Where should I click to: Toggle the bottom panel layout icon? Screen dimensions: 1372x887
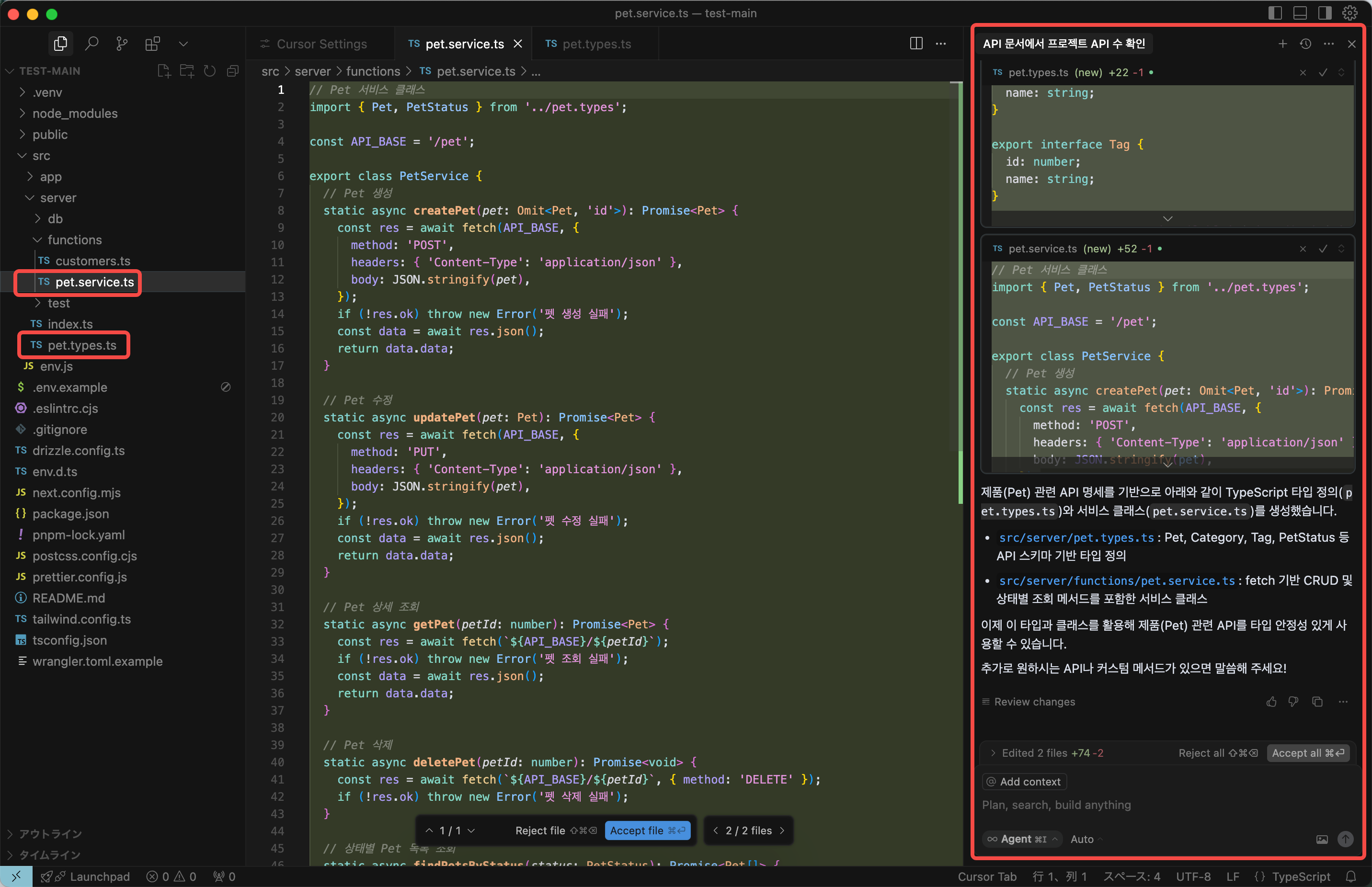point(1300,12)
